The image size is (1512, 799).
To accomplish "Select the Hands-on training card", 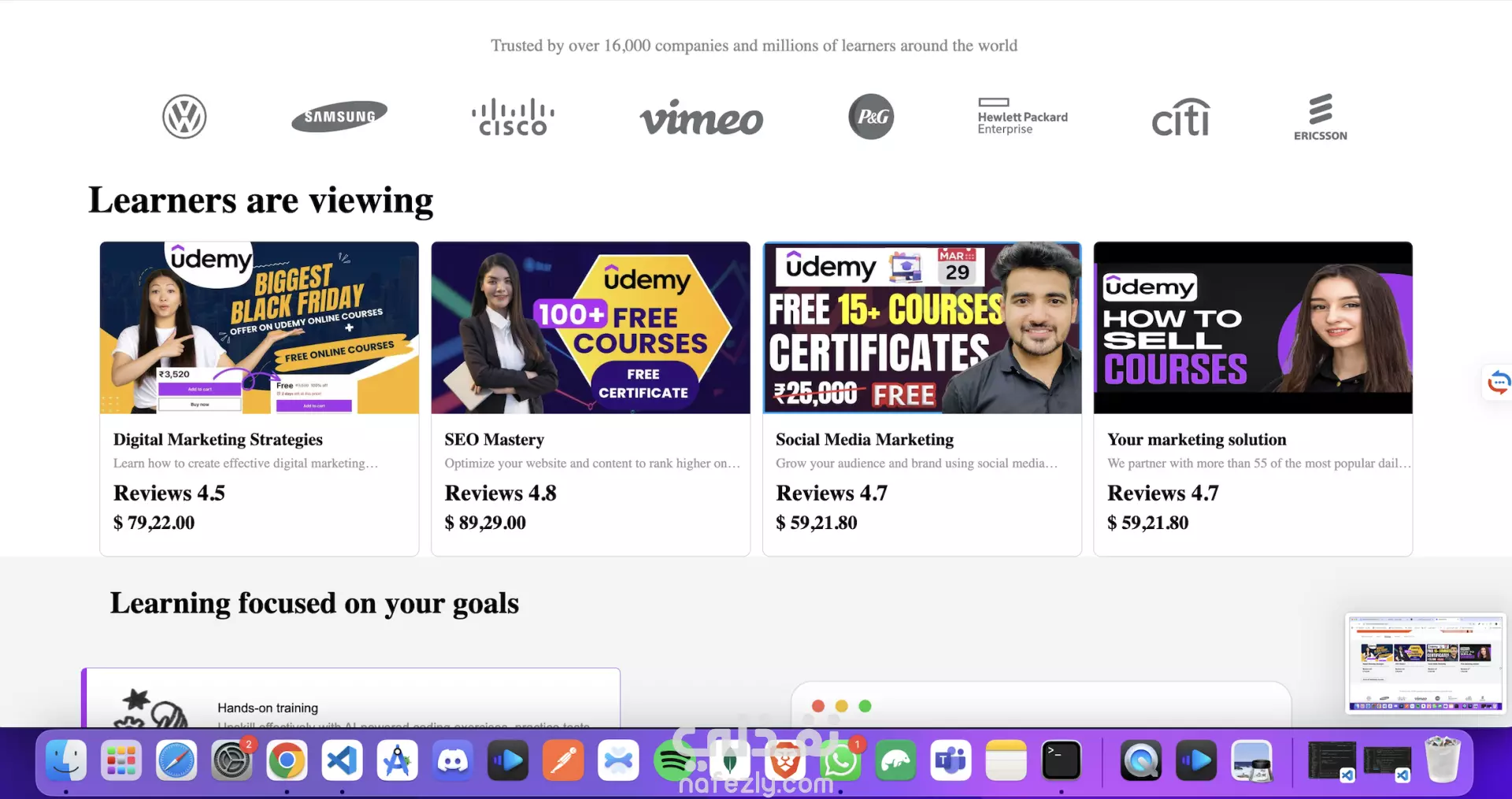I will (x=350, y=698).
